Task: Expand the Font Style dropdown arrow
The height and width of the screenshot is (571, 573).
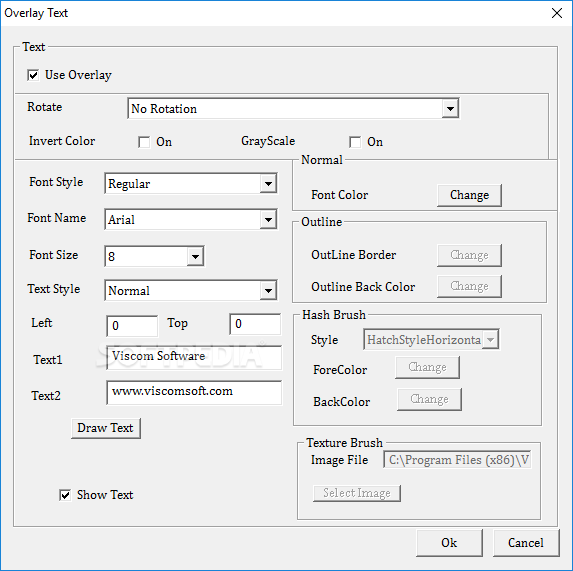Action: [268, 183]
